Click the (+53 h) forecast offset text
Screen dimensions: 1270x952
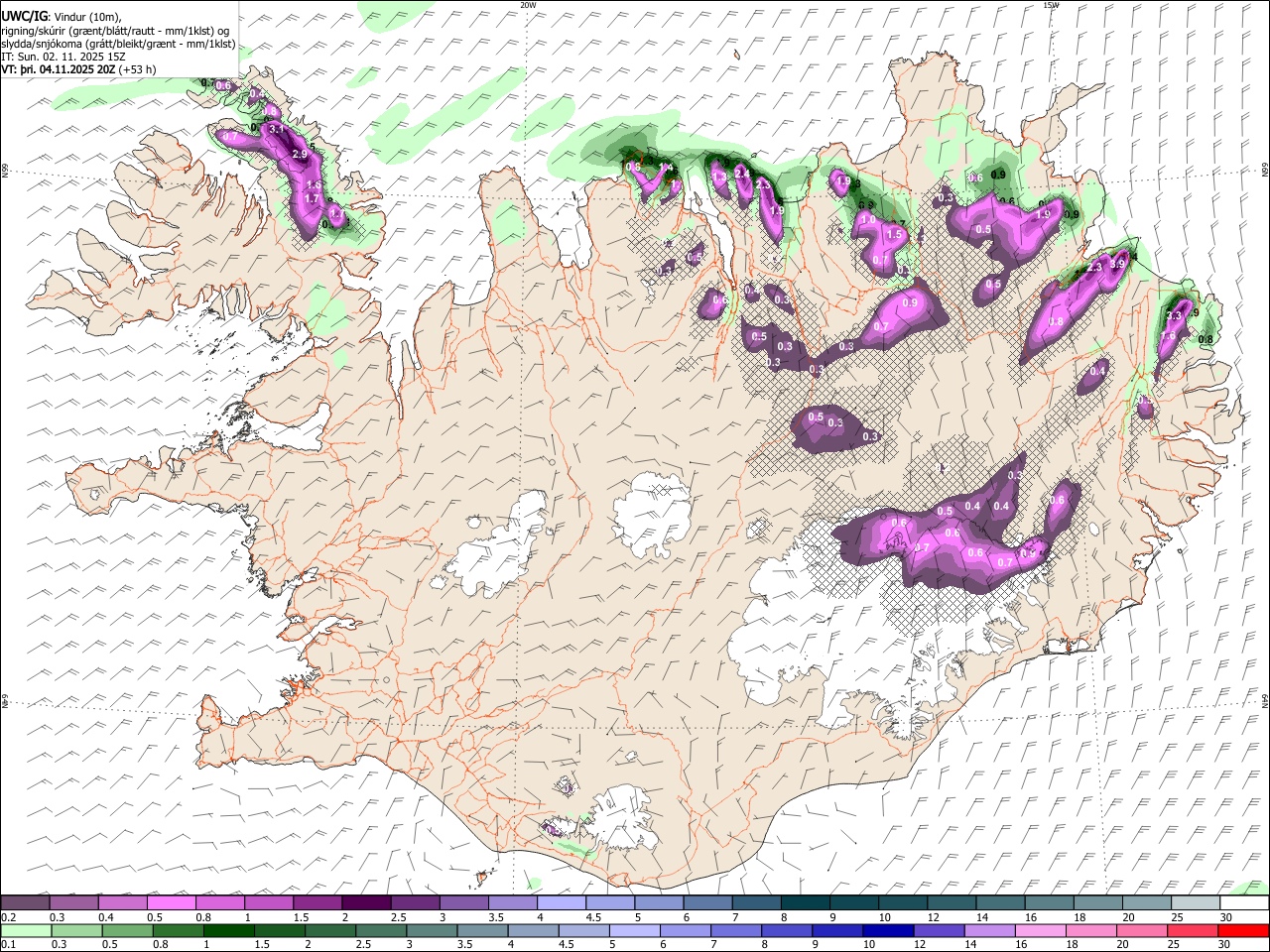tap(137, 70)
